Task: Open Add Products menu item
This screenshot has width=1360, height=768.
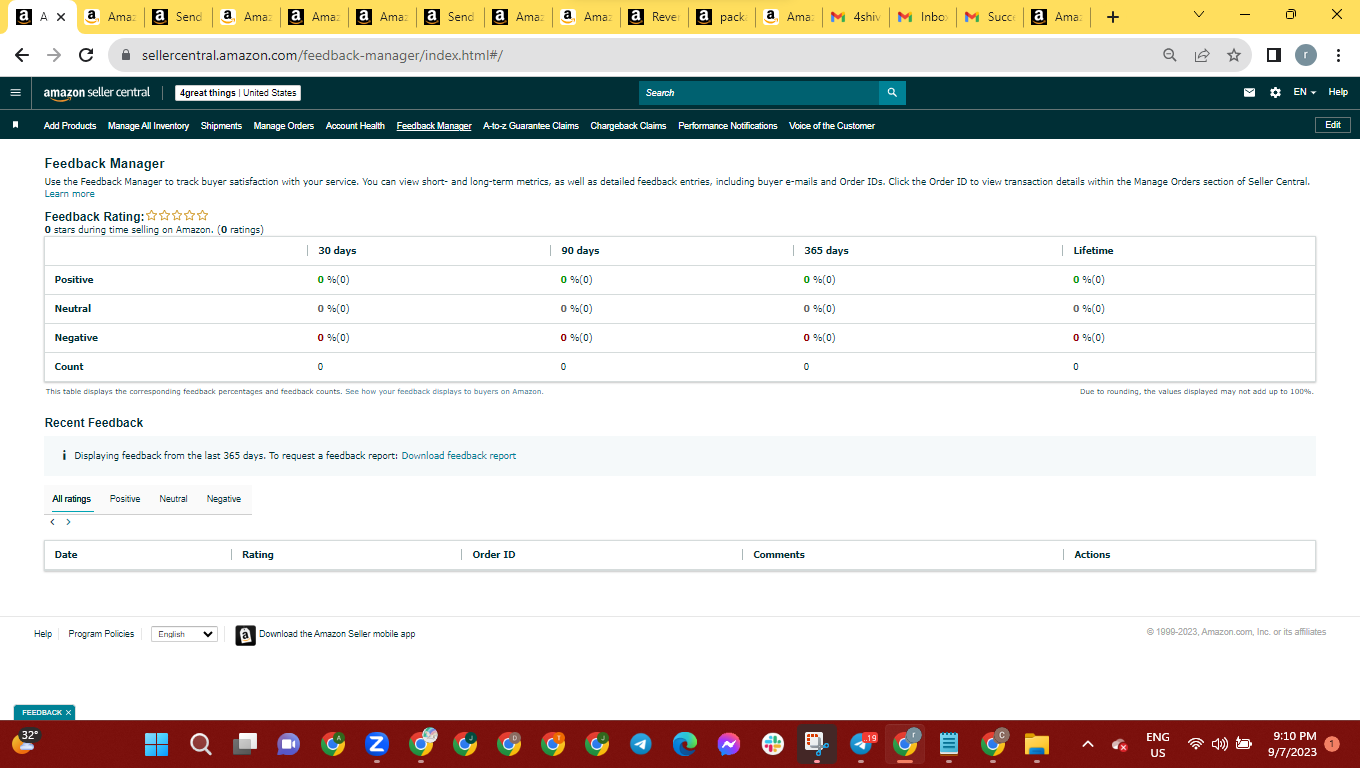Action: point(70,126)
